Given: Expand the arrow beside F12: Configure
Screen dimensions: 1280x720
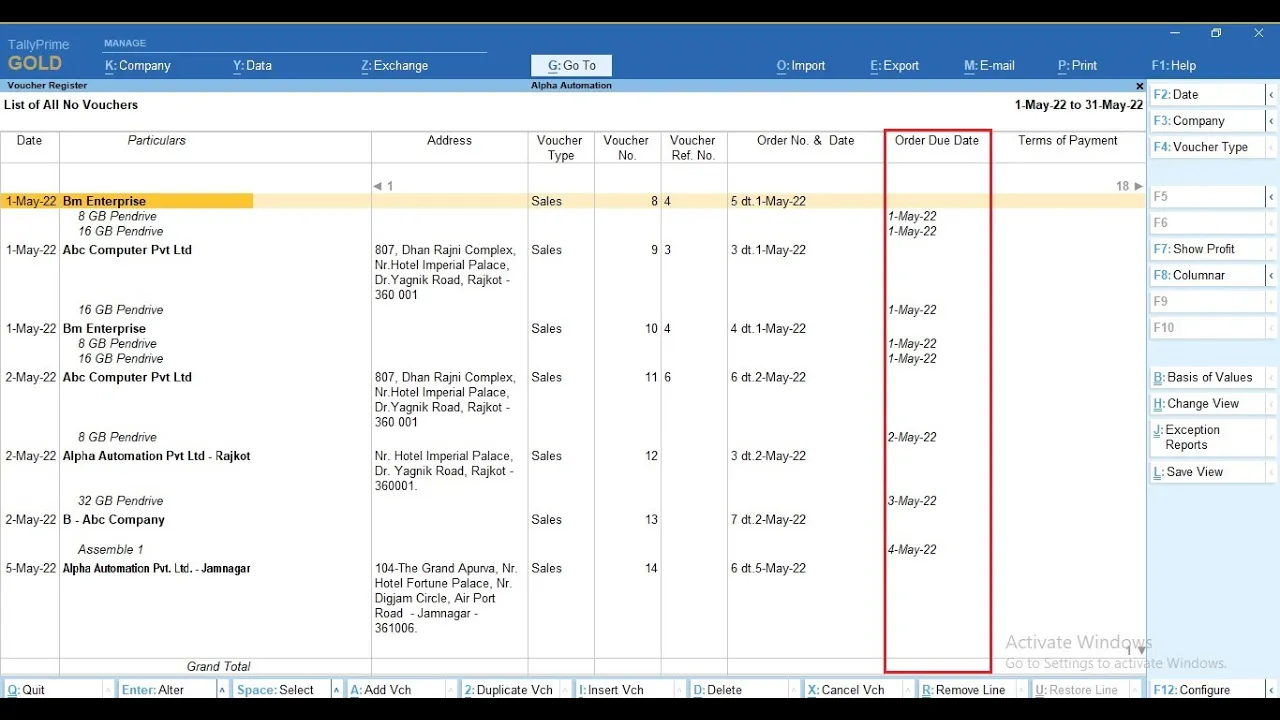Looking at the screenshot, I should [x=1271, y=690].
